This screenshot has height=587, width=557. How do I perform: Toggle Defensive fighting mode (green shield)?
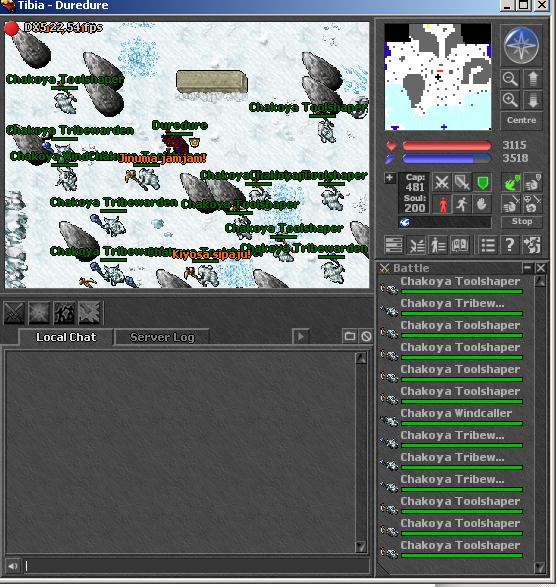(x=483, y=183)
